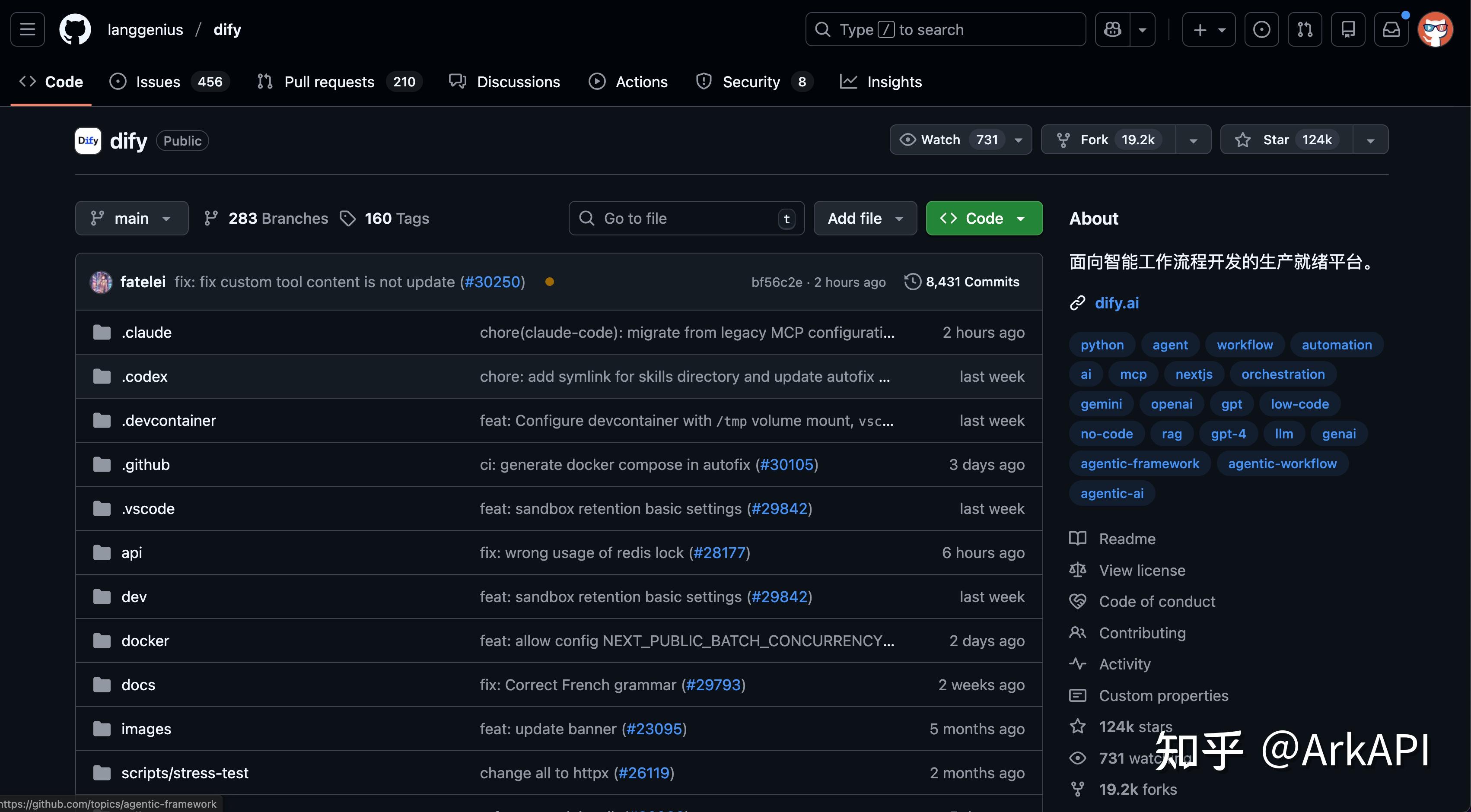Expand the Star lists dropdown arrow

click(x=1370, y=140)
